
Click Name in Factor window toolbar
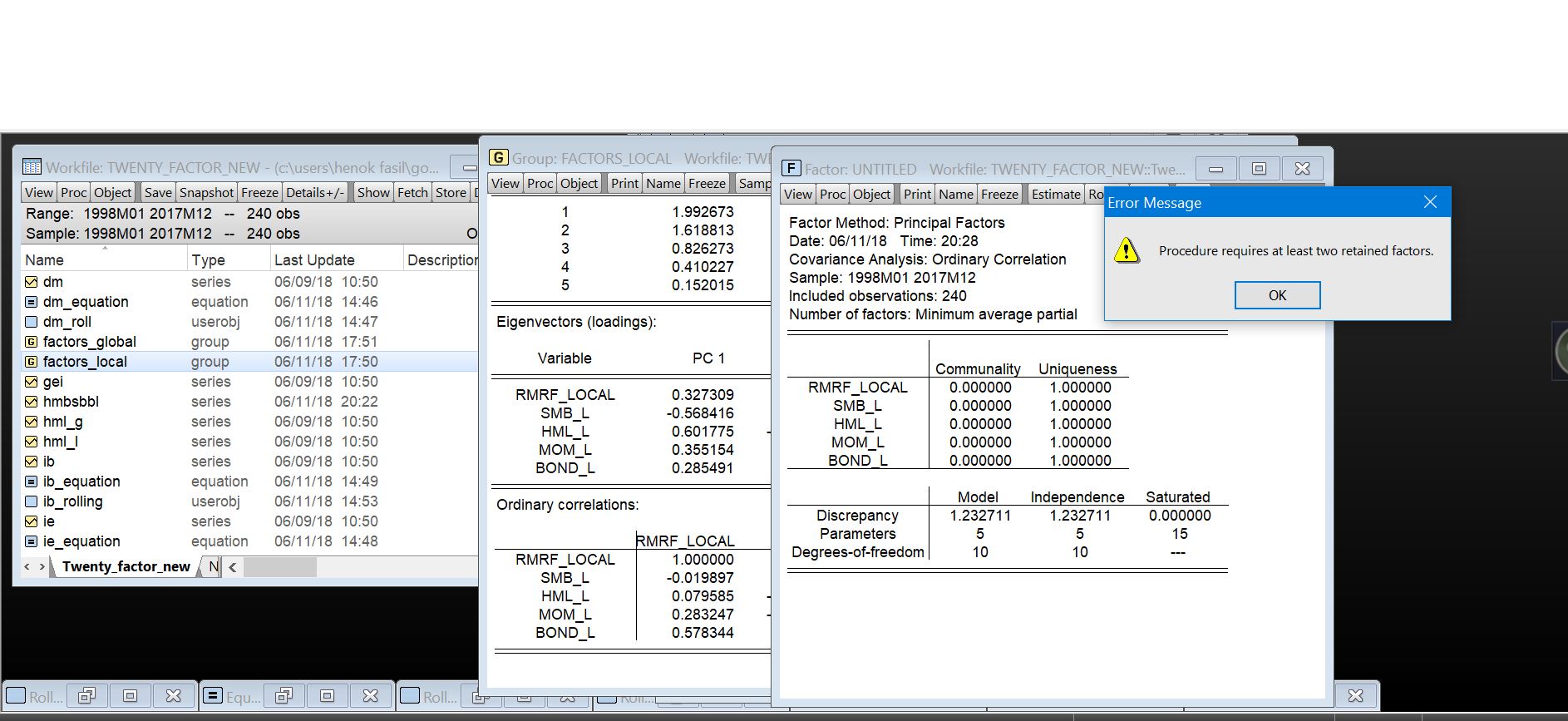(x=956, y=194)
